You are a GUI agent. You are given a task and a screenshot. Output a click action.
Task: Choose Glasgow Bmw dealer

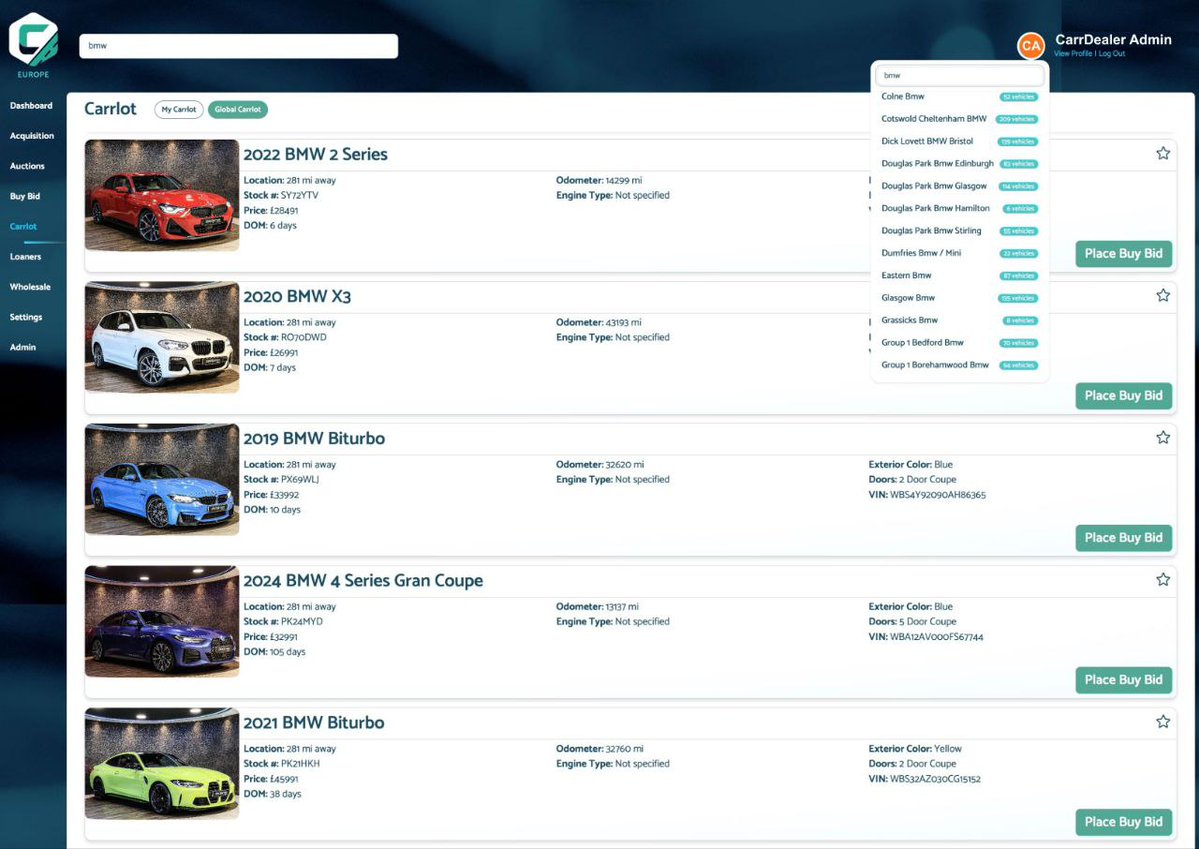(960, 298)
